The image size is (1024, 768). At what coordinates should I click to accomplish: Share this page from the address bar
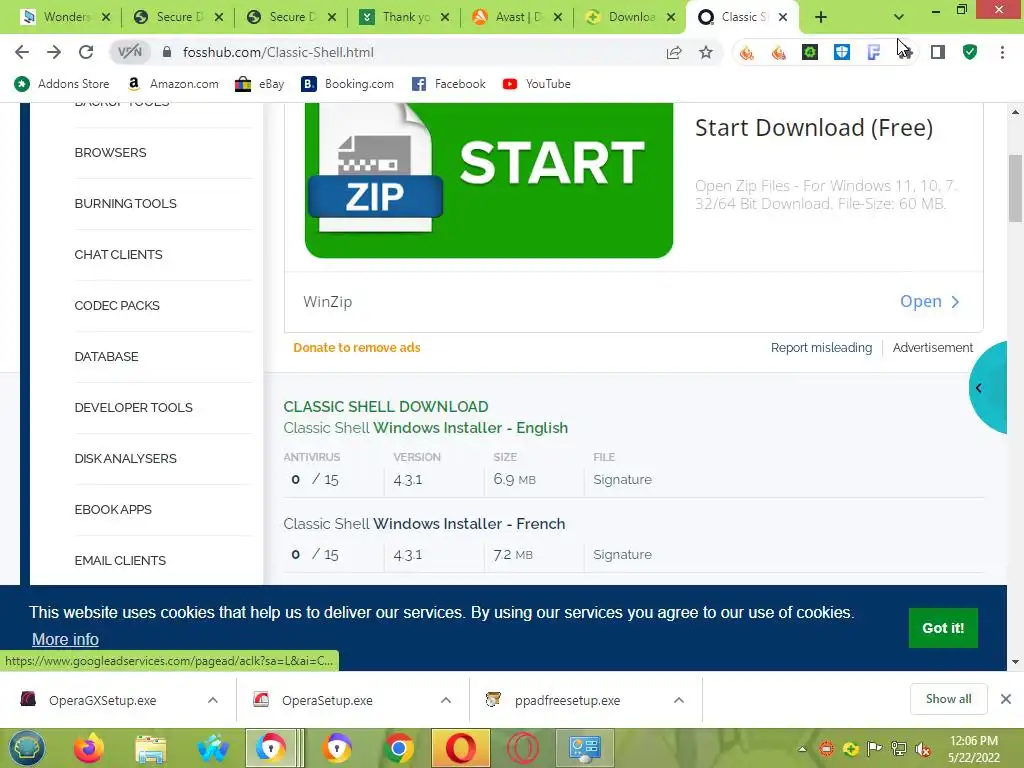673,52
